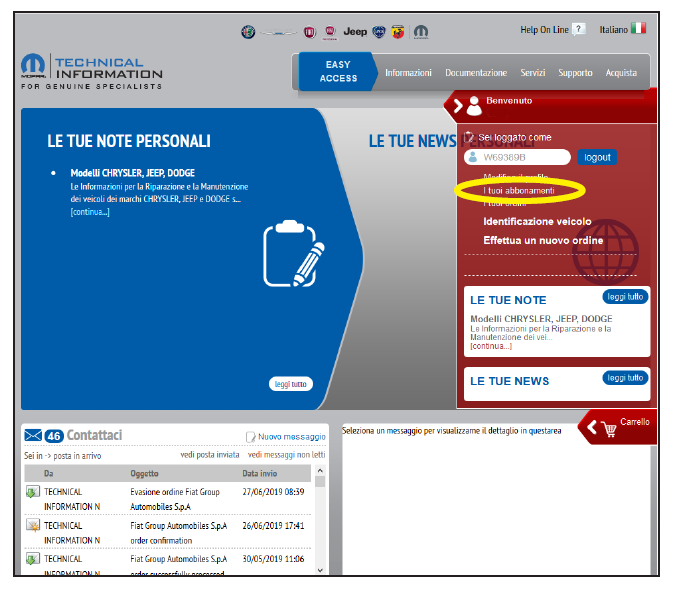Open the Alfa Romeo brand logo

[248, 32]
